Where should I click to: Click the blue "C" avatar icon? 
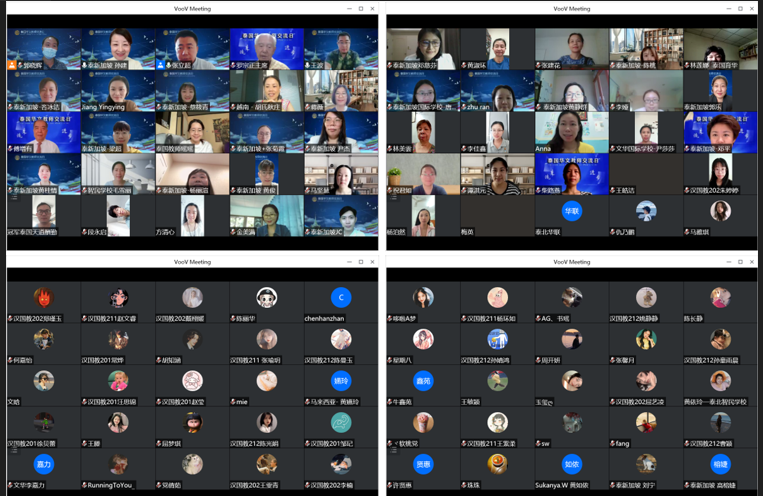341,297
